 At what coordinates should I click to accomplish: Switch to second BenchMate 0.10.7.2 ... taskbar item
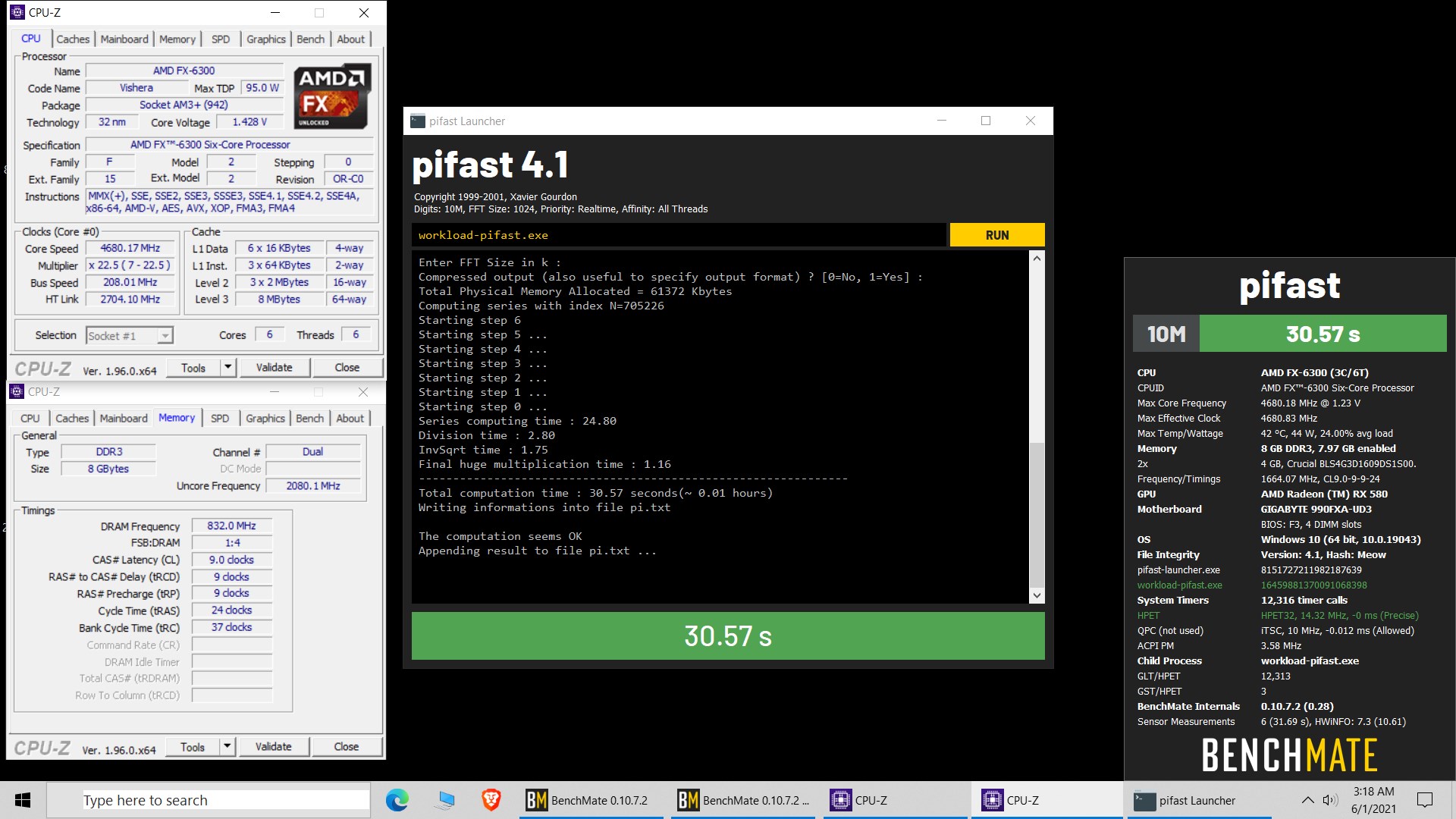tap(743, 800)
